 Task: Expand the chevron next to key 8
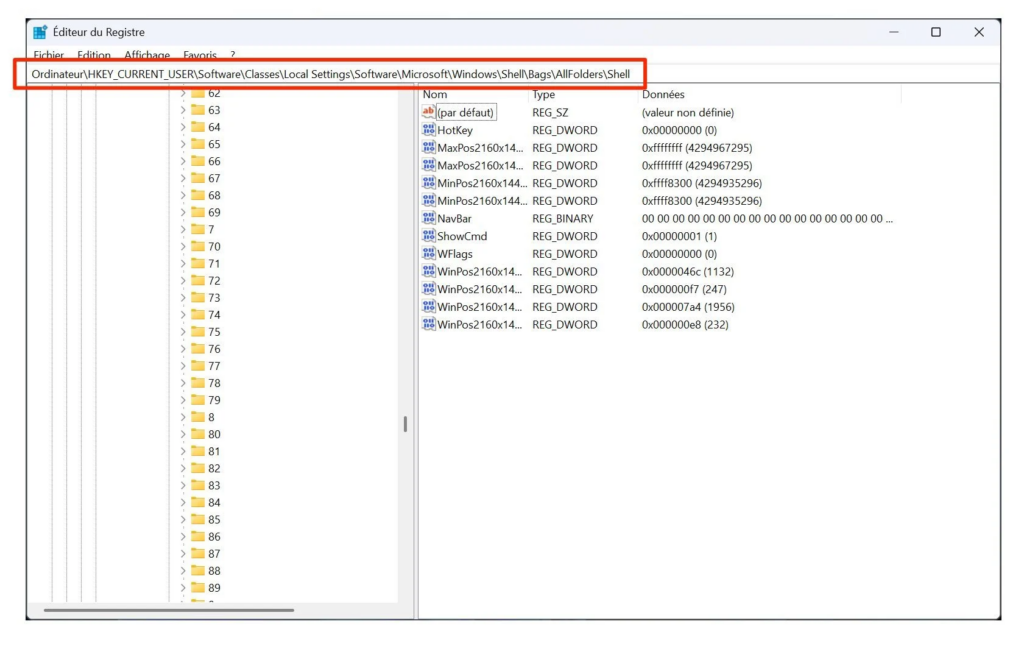(183, 417)
